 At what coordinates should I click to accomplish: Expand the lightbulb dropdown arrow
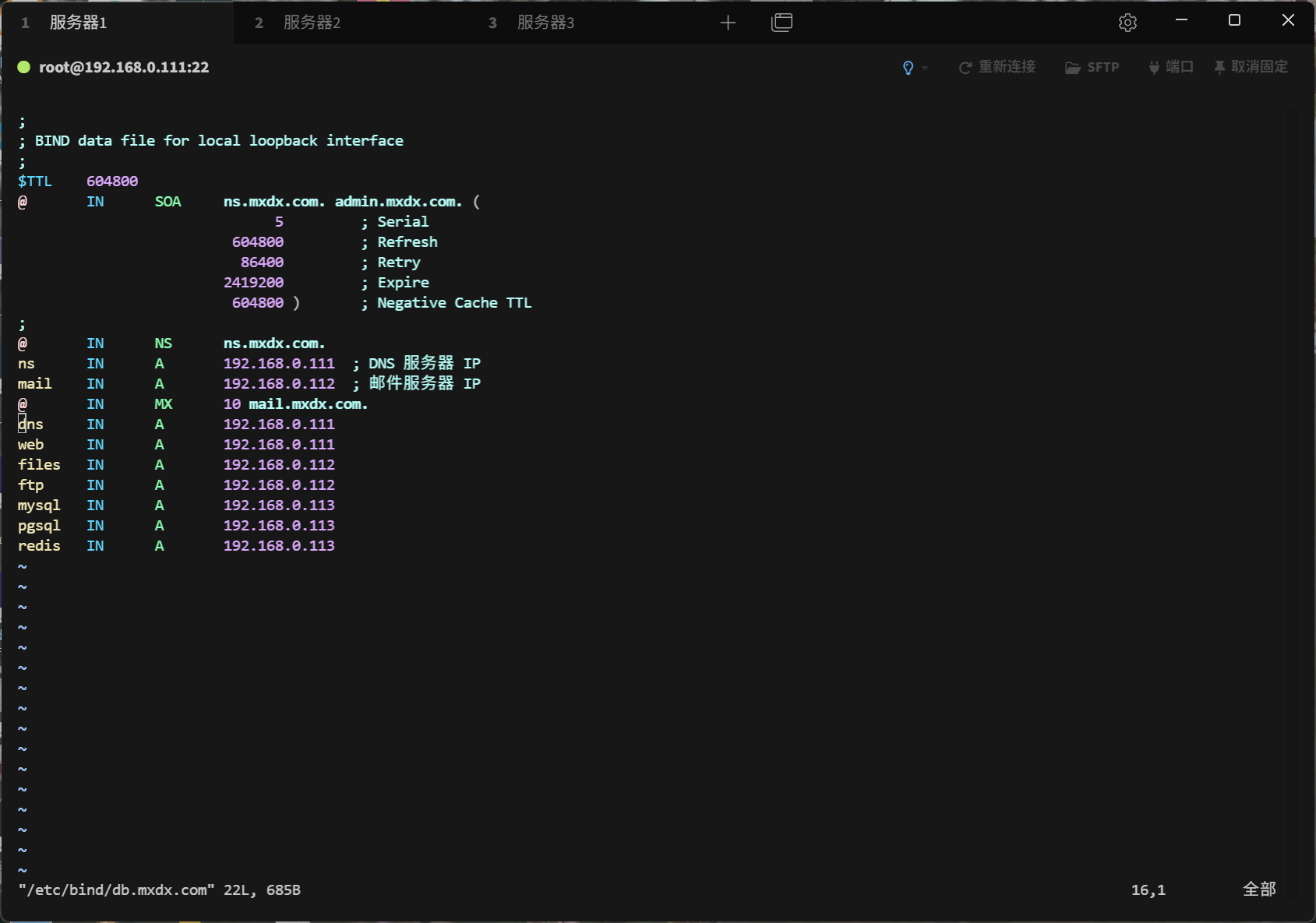[x=925, y=68]
